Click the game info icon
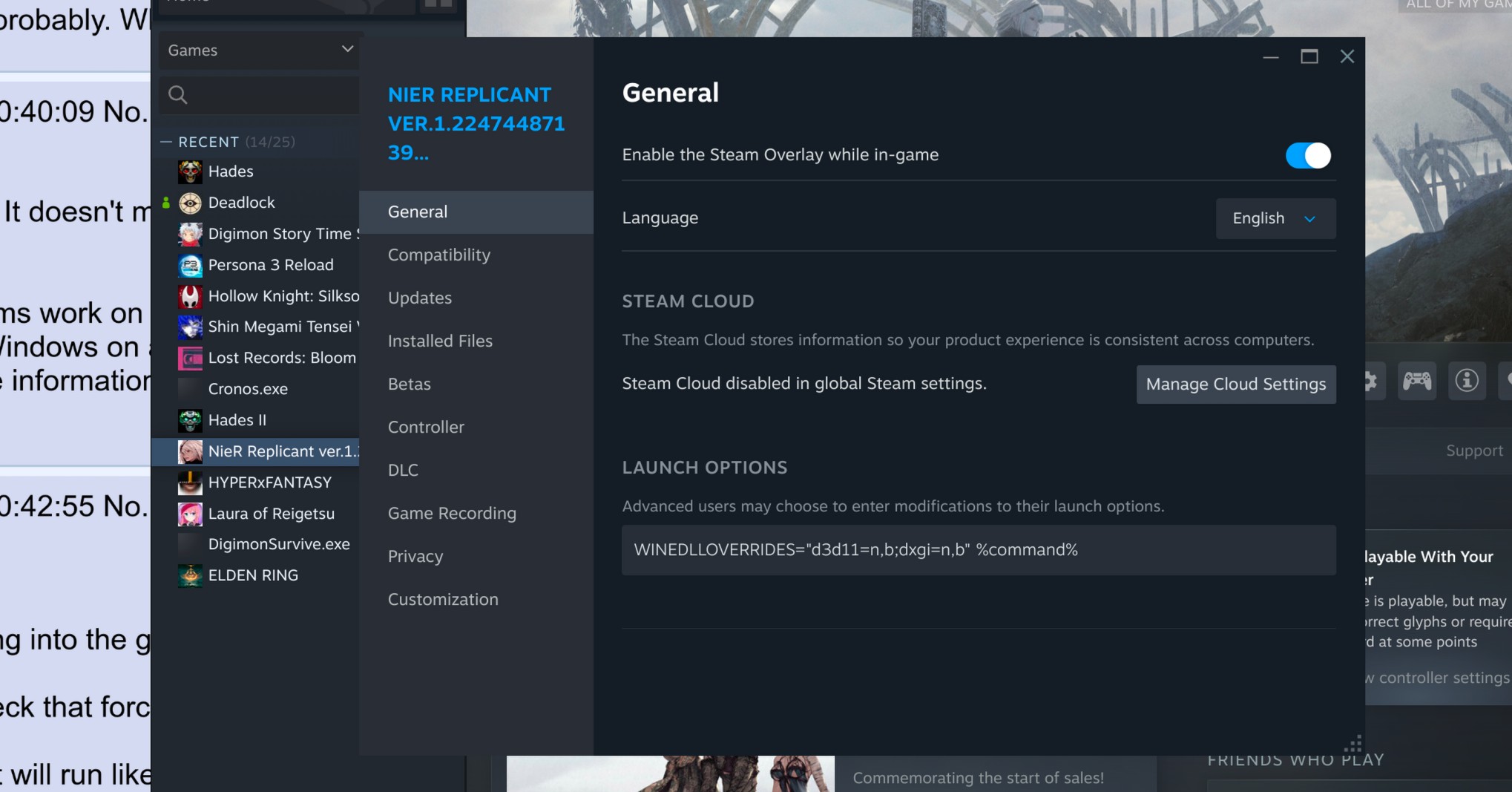 tap(1467, 382)
